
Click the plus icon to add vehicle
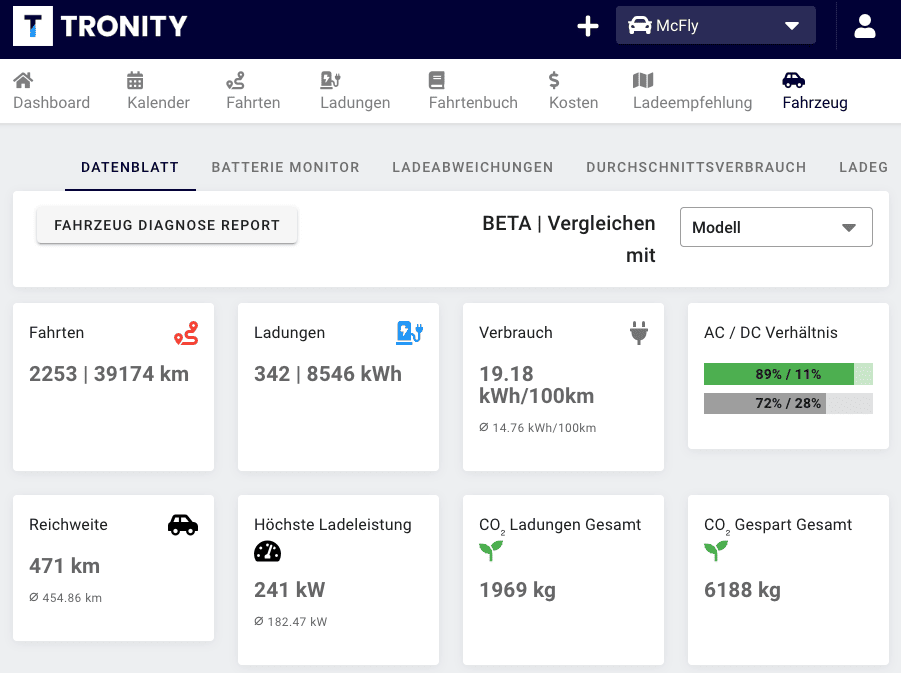click(x=588, y=27)
